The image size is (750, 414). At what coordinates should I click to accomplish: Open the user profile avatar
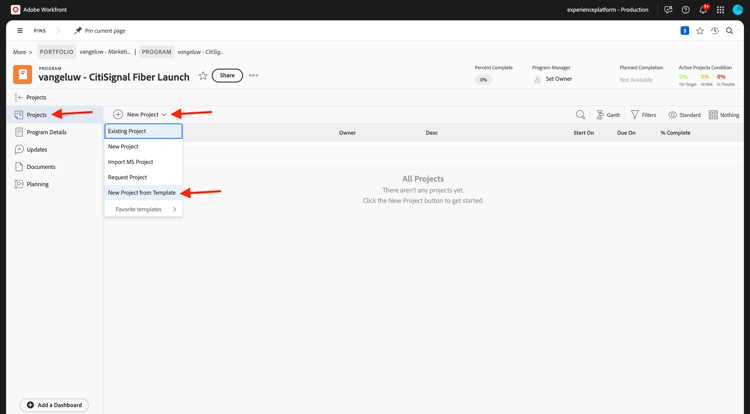pyautogui.click(x=738, y=10)
